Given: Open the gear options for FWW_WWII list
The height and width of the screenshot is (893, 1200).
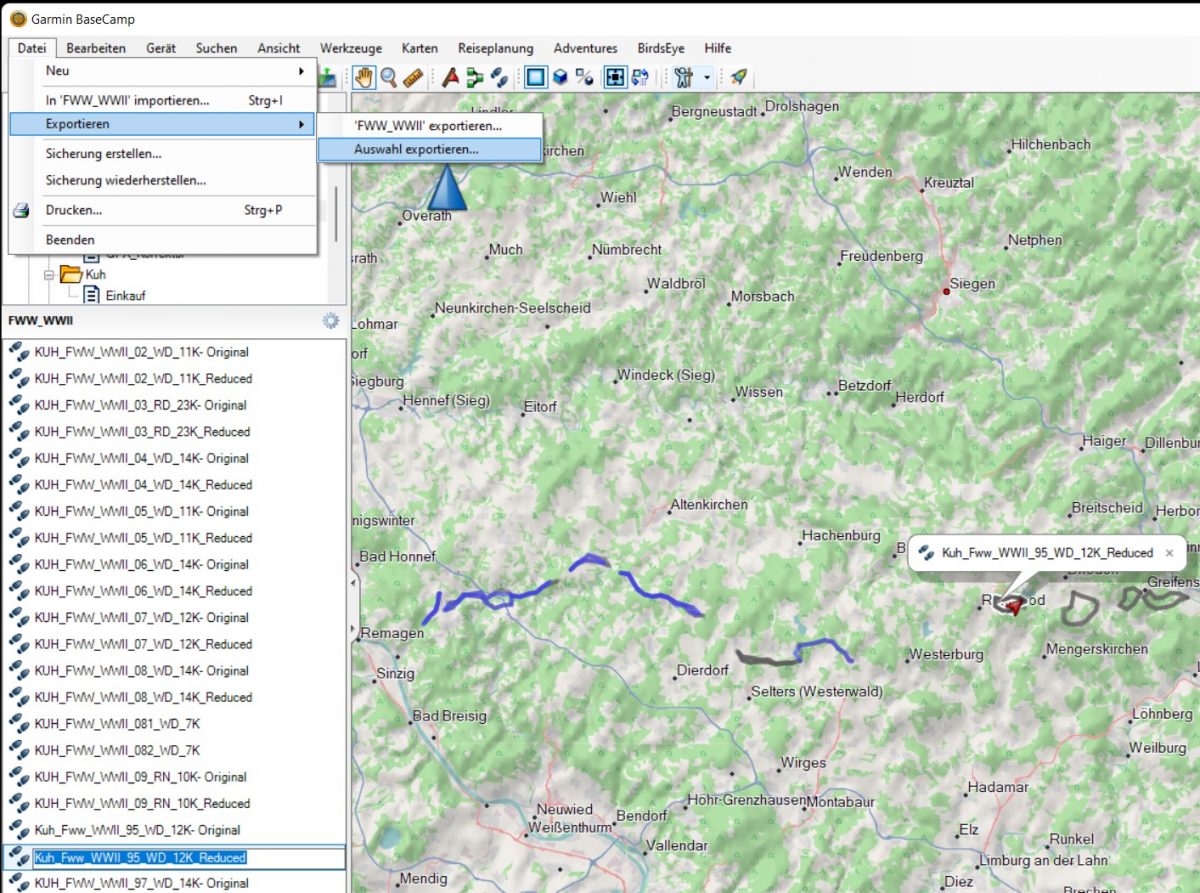Looking at the screenshot, I should coord(330,321).
